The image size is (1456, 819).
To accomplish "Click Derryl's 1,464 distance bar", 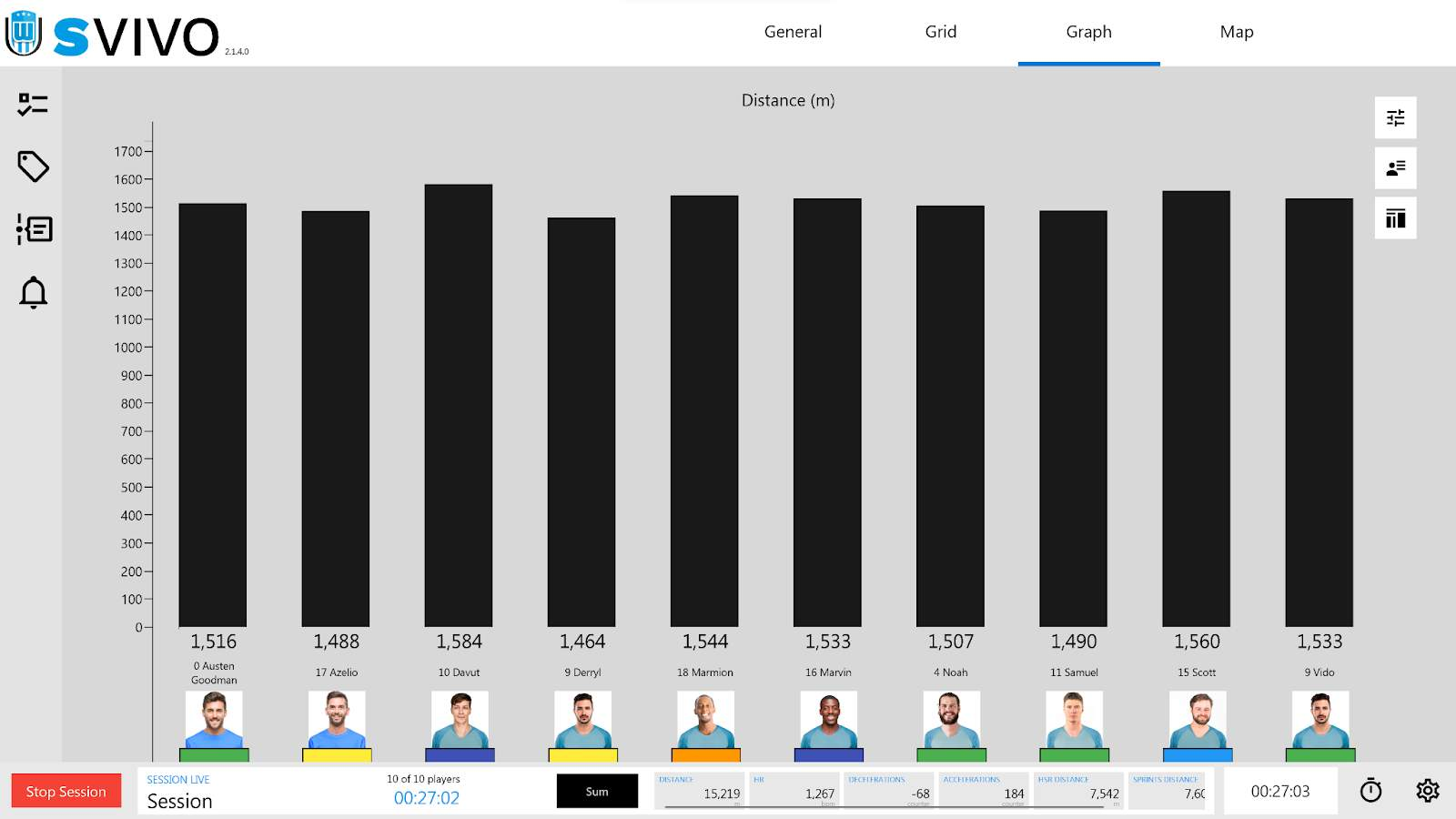I will [581, 422].
